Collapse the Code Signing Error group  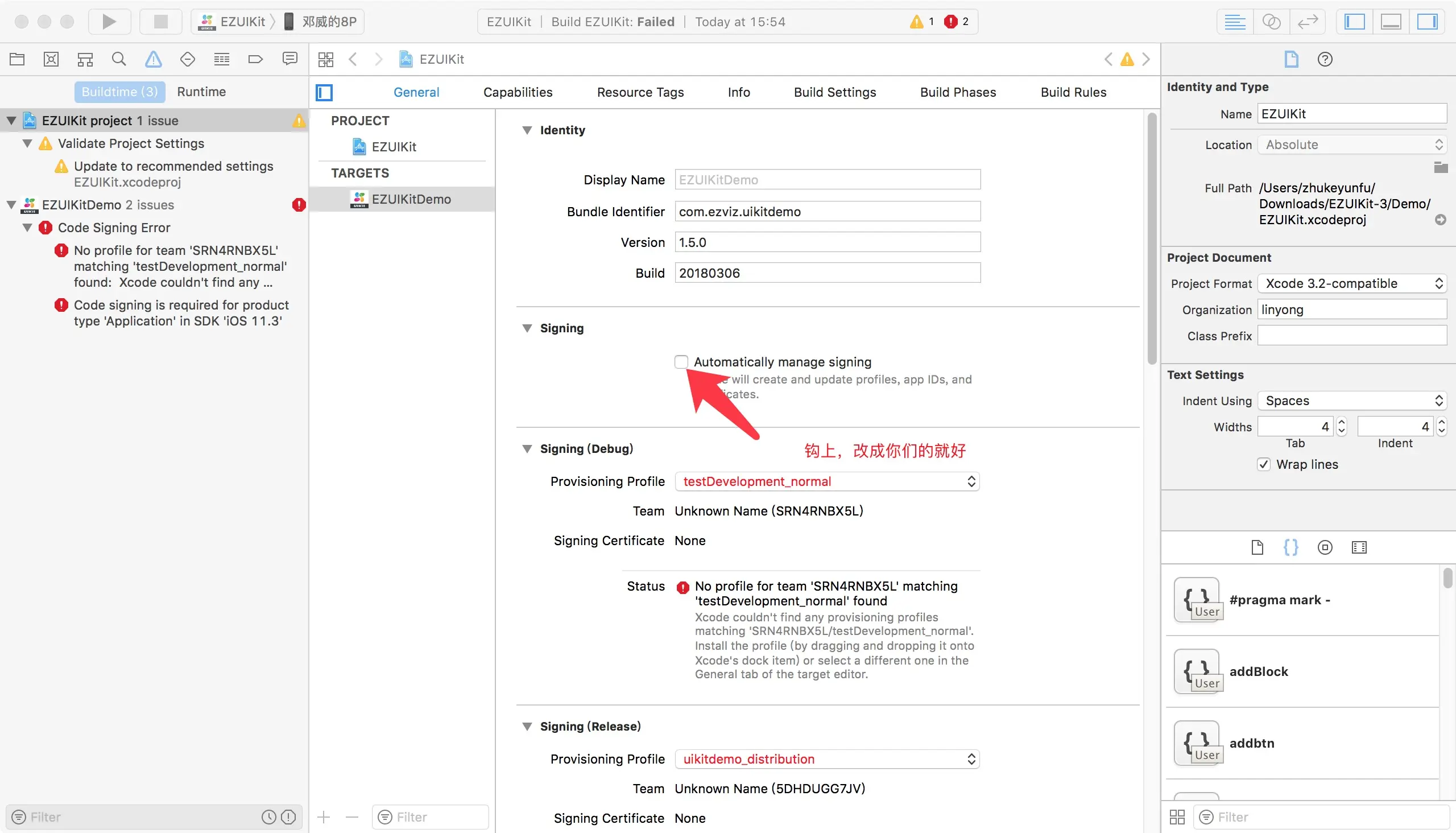click(27, 228)
